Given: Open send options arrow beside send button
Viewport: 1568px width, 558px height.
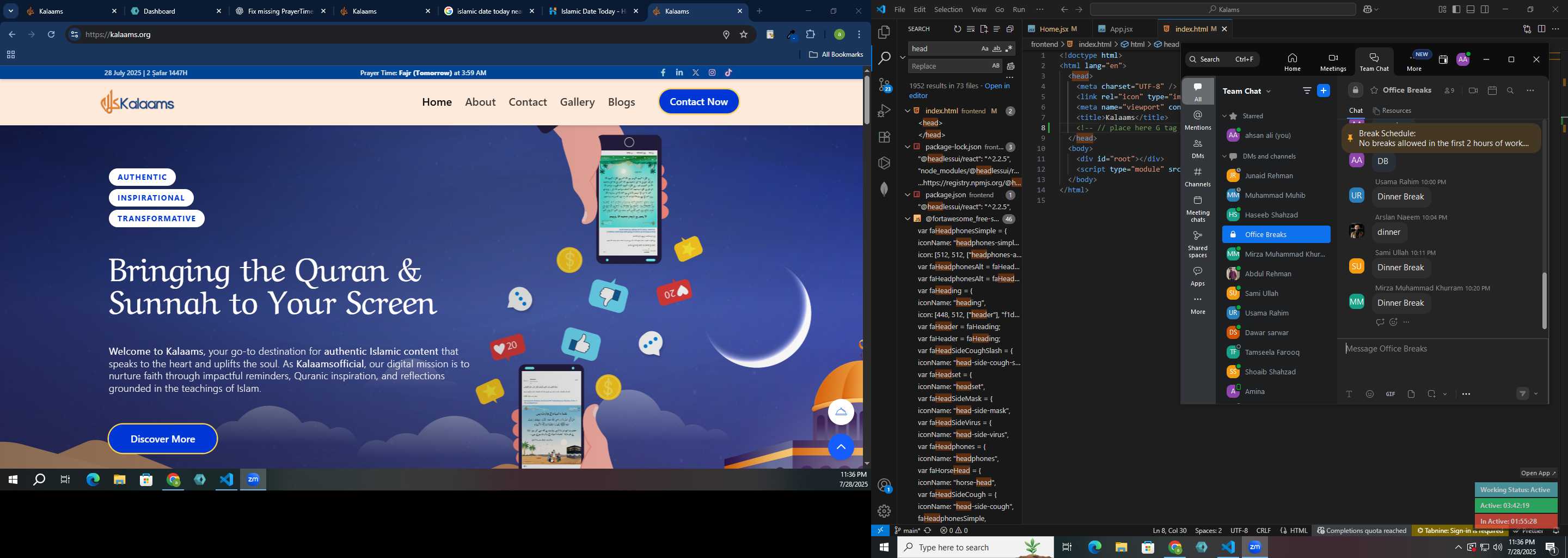Looking at the screenshot, I should pos(1536,394).
